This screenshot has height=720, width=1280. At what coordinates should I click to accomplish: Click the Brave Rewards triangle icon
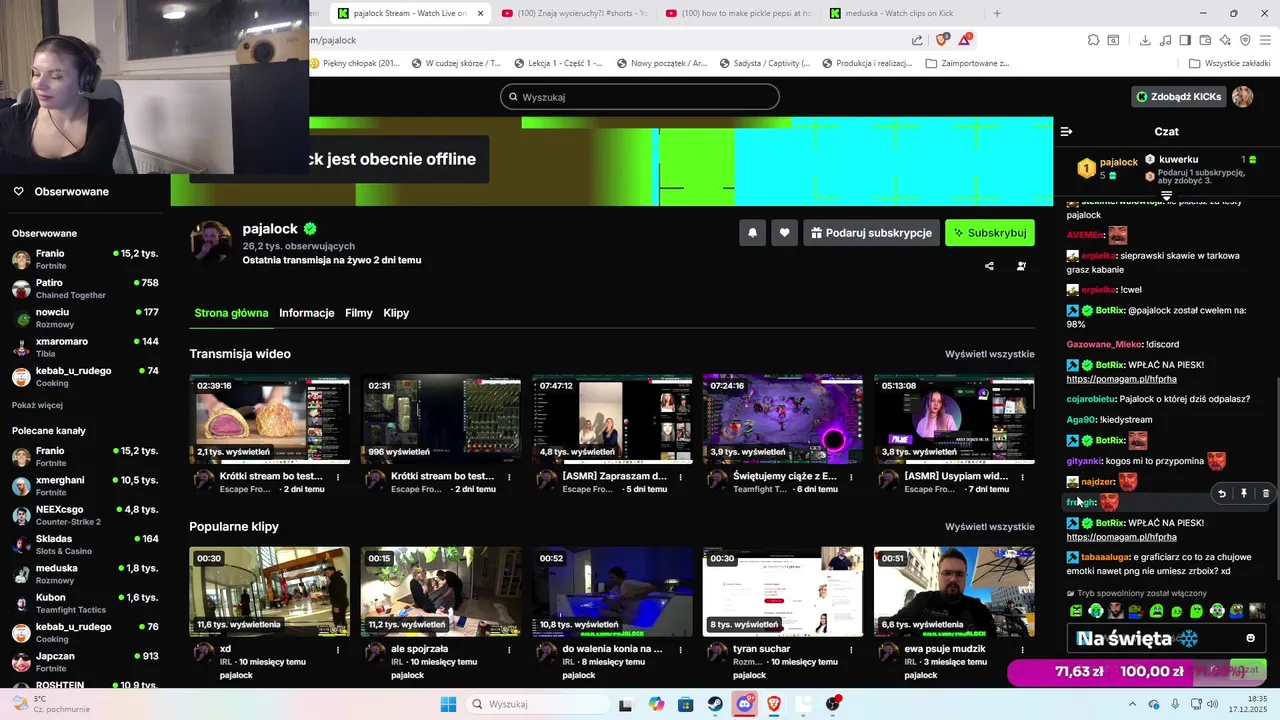click(x=965, y=40)
